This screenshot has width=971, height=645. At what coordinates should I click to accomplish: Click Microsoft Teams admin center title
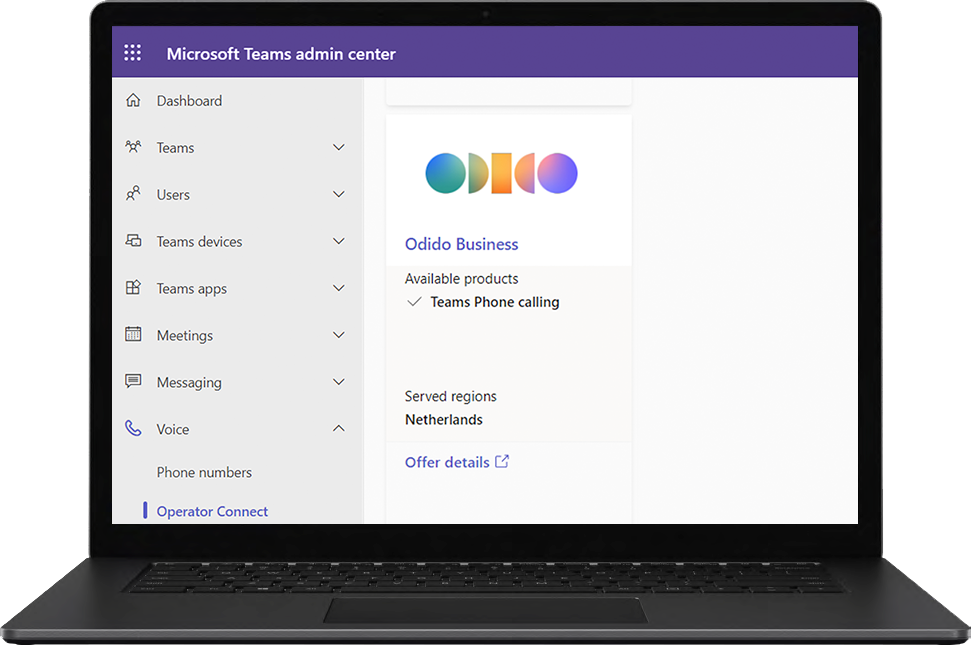[281, 54]
